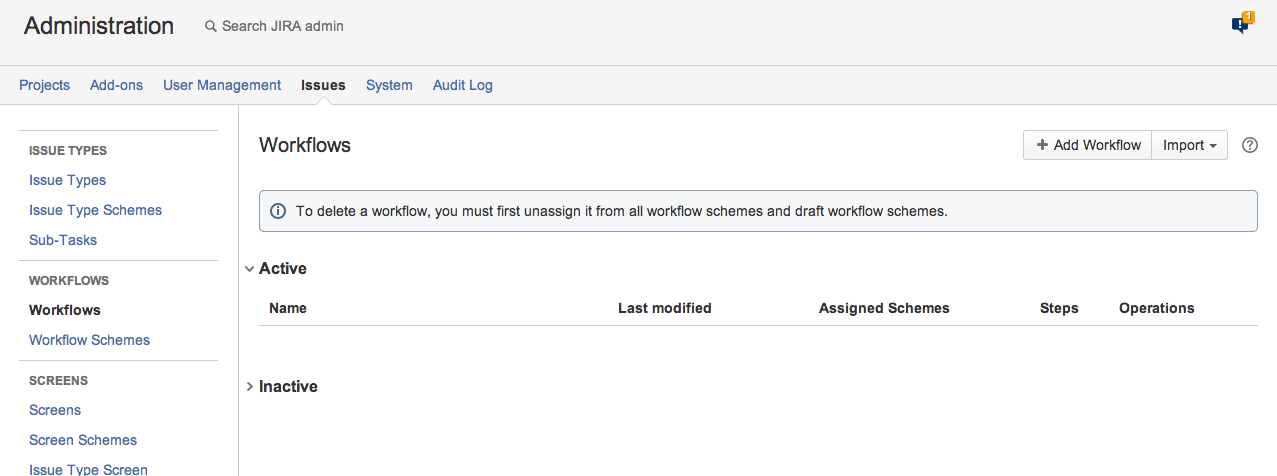Click the help question mark icon
1277x476 pixels.
coord(1249,145)
